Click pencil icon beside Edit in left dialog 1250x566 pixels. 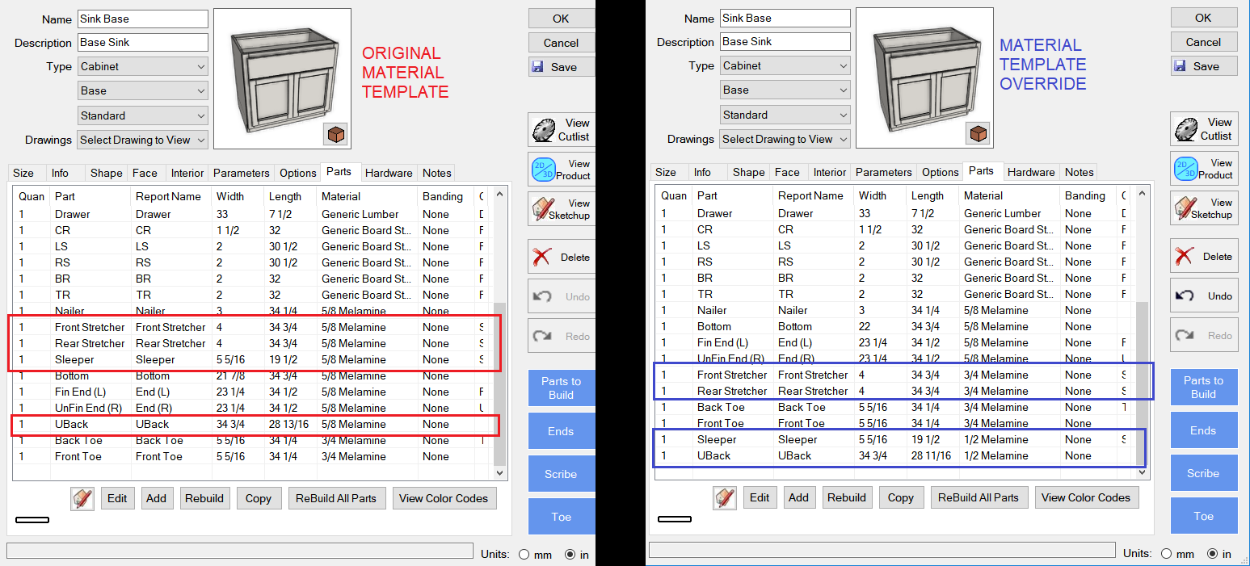83,498
